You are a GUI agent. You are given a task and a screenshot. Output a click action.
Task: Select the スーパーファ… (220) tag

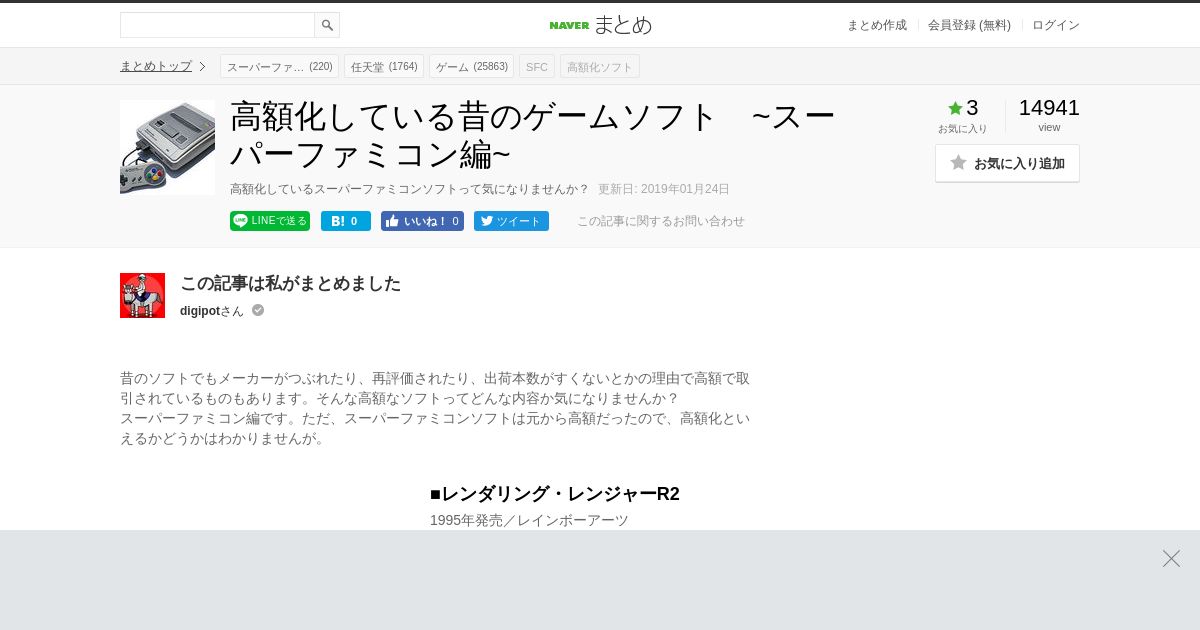[x=279, y=66]
